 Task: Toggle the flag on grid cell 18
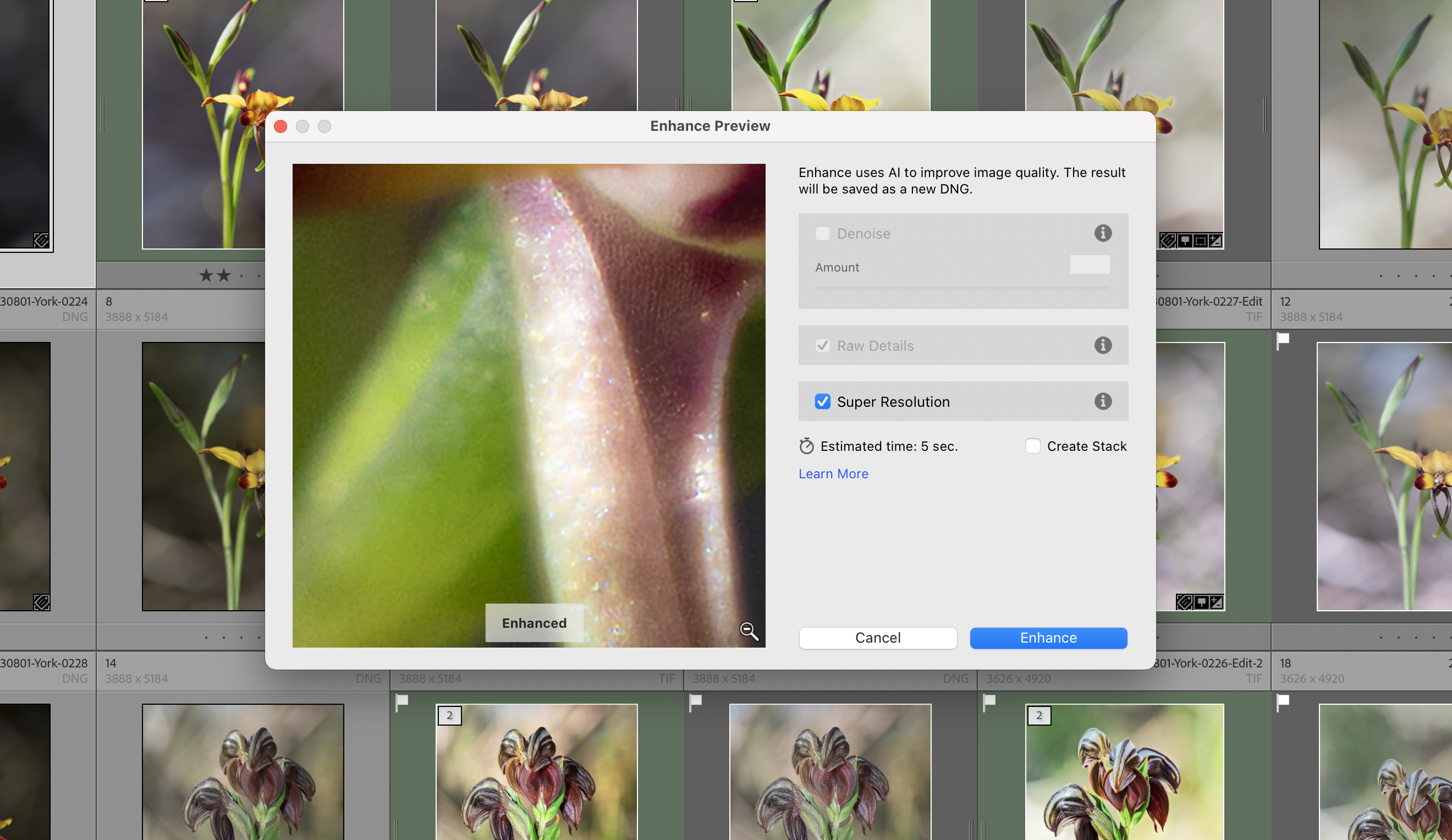point(1283,702)
